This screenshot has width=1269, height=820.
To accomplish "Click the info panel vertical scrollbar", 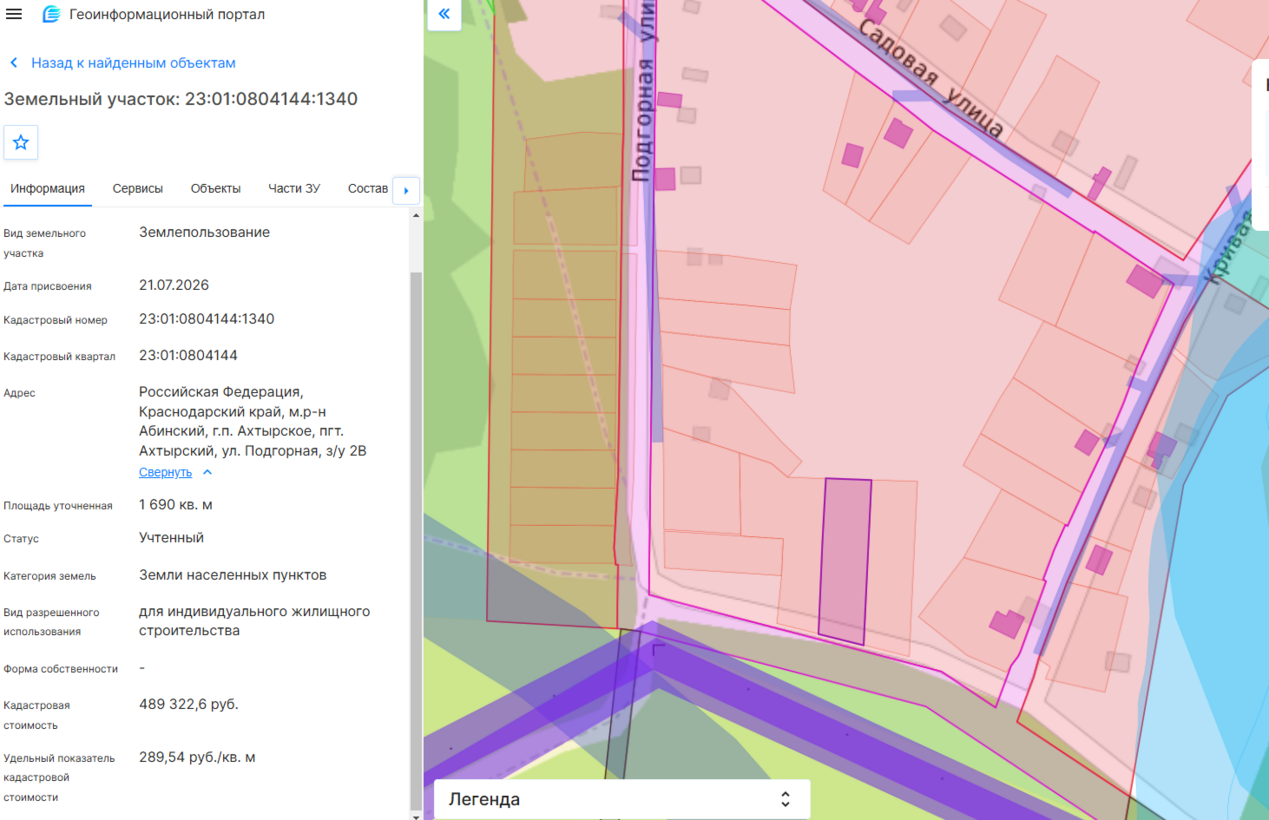I will point(416,540).
